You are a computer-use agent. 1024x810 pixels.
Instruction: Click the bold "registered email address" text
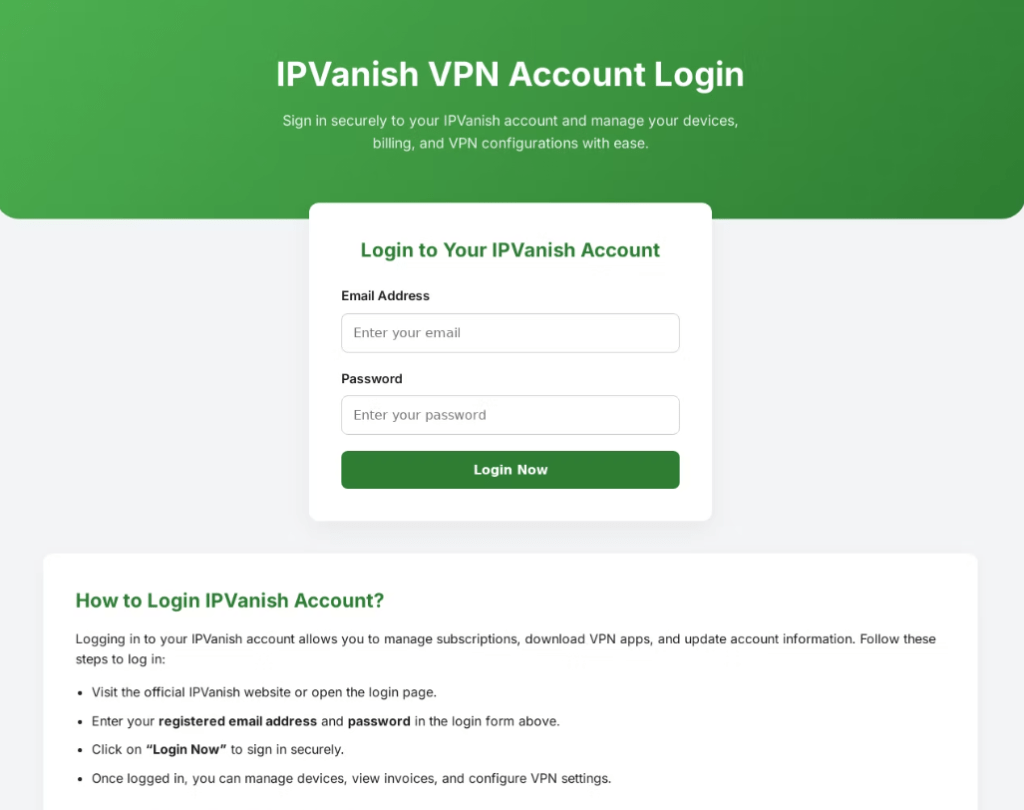[238, 721]
